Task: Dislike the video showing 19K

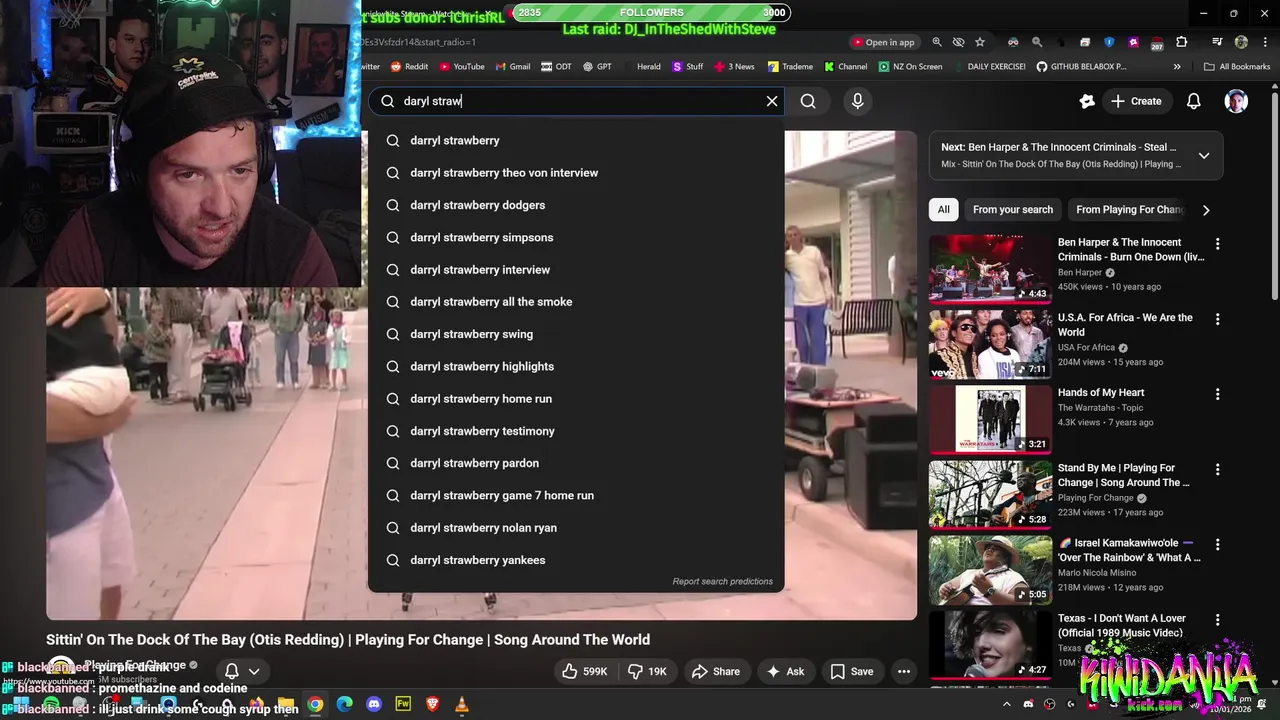Action: click(647, 672)
